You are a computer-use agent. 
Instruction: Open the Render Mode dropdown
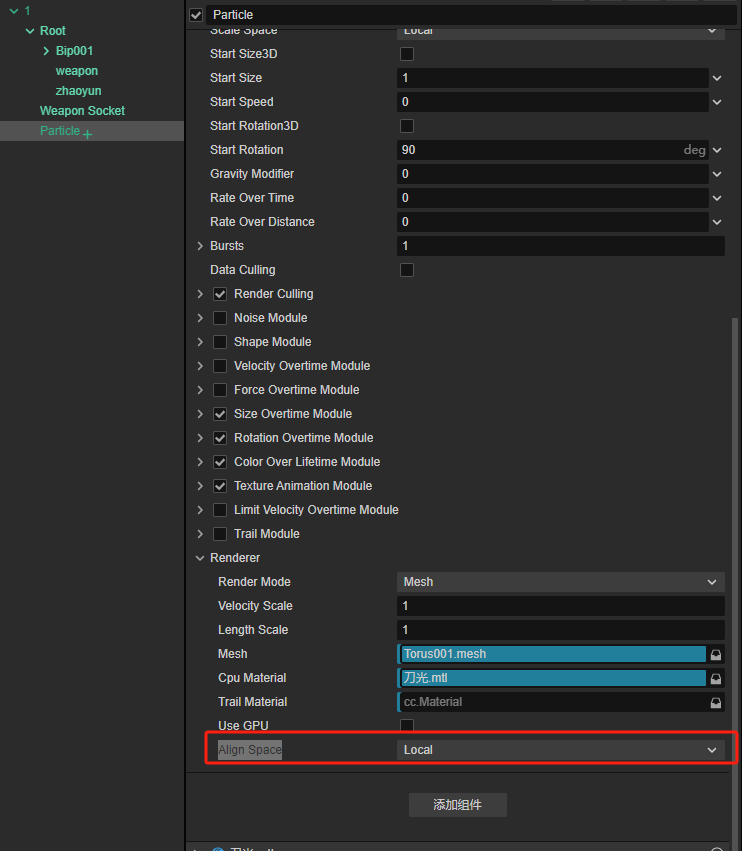[560, 582]
